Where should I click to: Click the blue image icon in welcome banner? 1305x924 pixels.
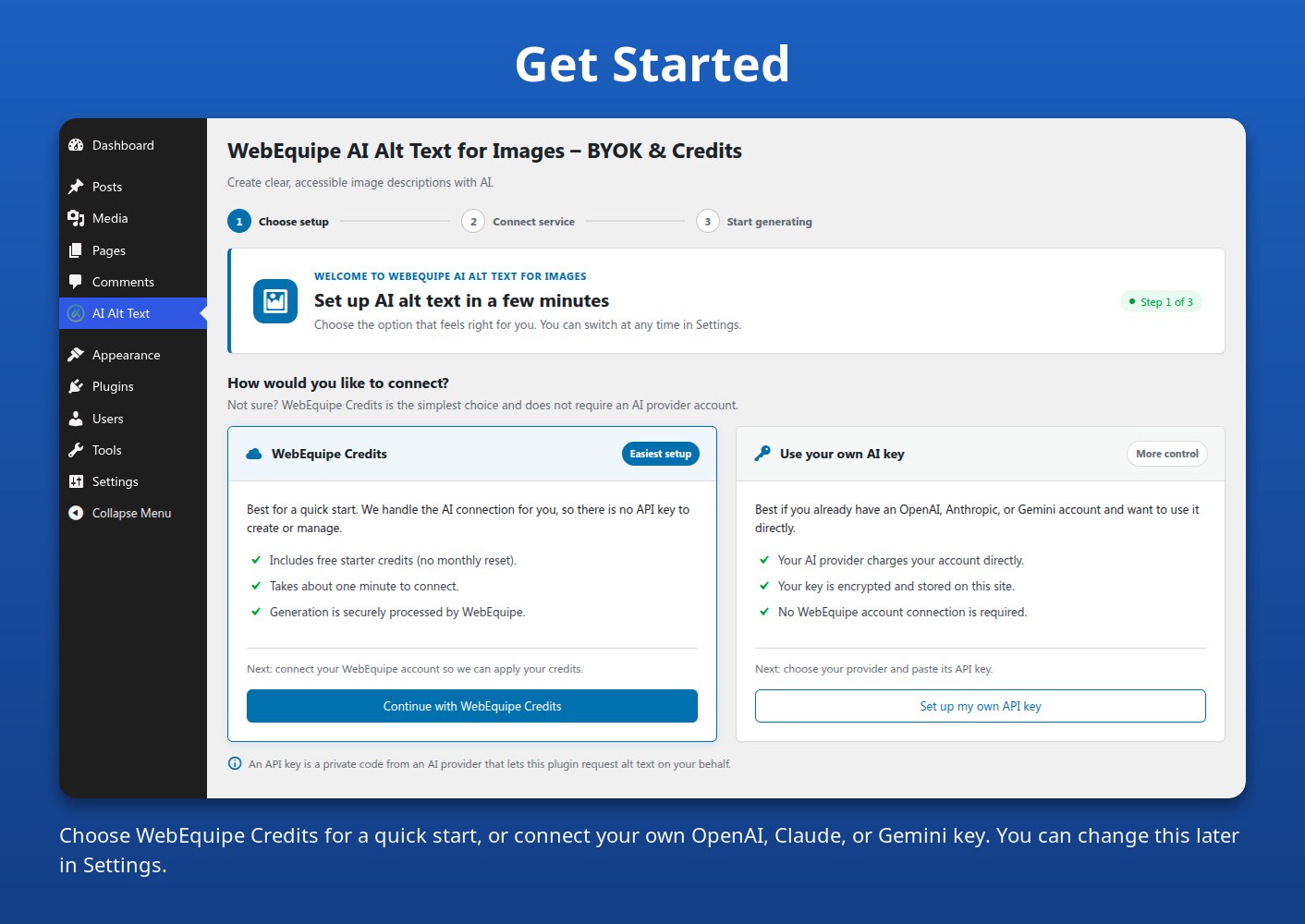click(x=275, y=301)
